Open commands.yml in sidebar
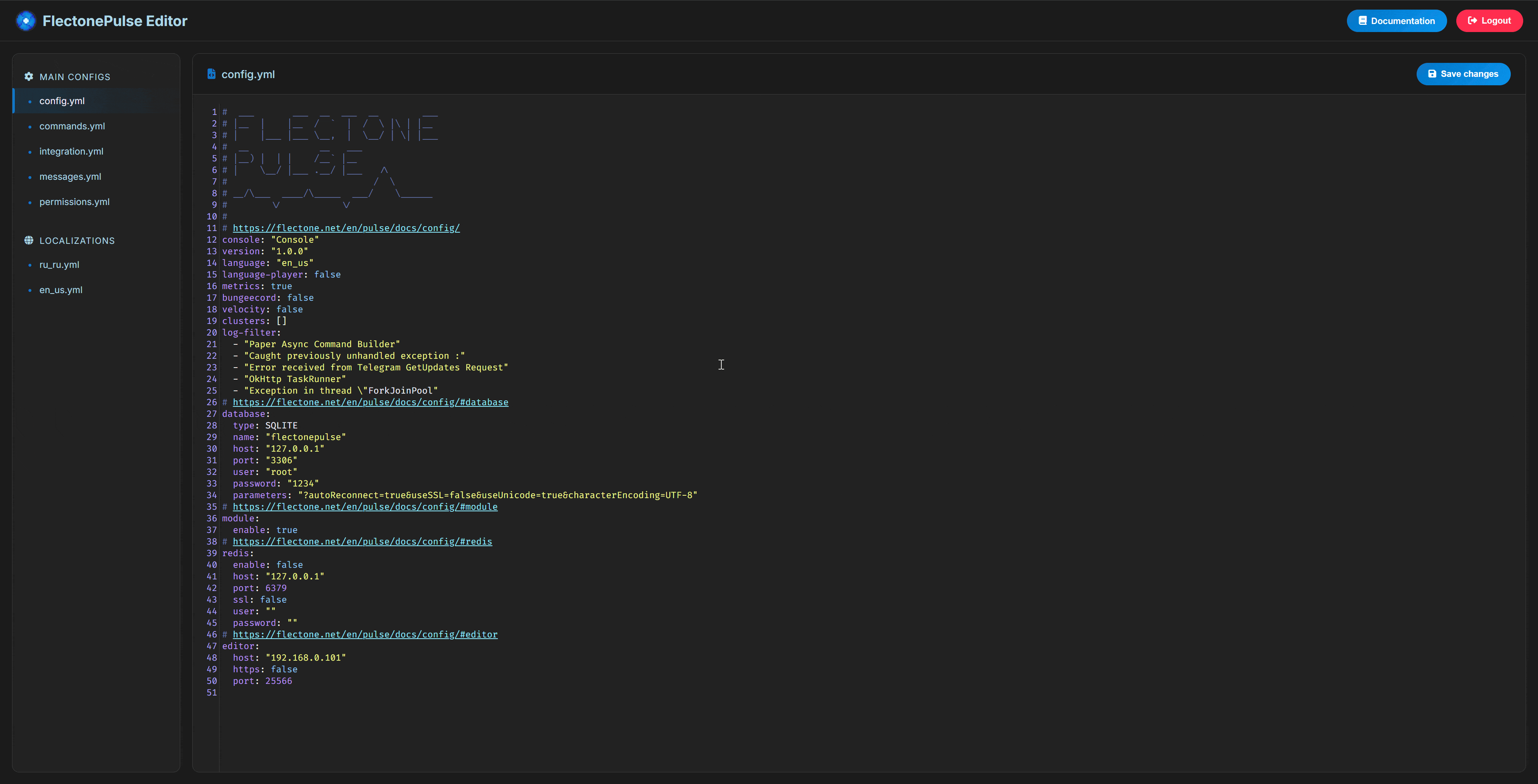The image size is (1538, 784). pos(72,126)
